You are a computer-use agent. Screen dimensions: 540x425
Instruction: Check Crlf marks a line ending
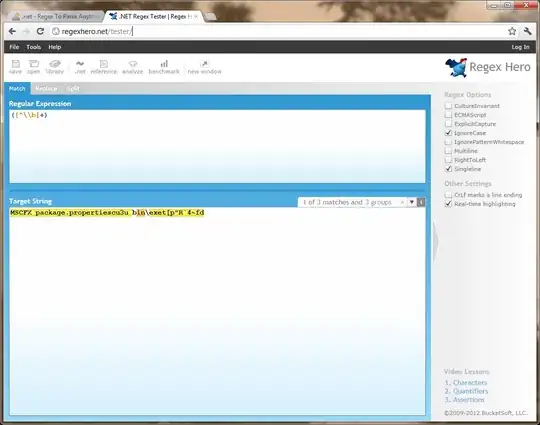(448, 195)
